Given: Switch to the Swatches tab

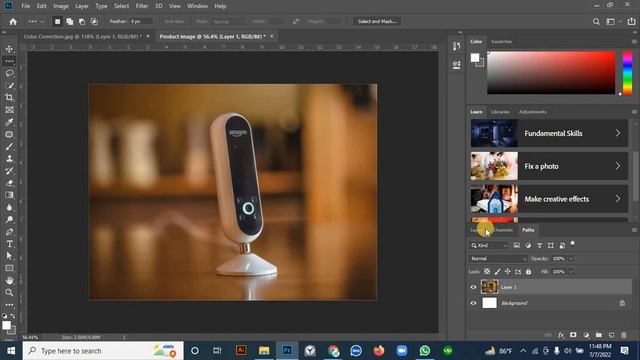Looking at the screenshot, I should (501, 42).
